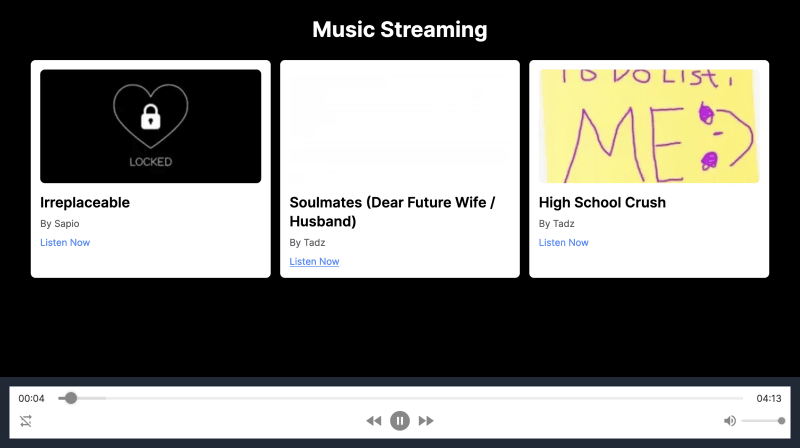Image resolution: width=800 pixels, height=448 pixels.
Task: Toggle the shuffle/loop icon in the player
Action: (x=26, y=421)
